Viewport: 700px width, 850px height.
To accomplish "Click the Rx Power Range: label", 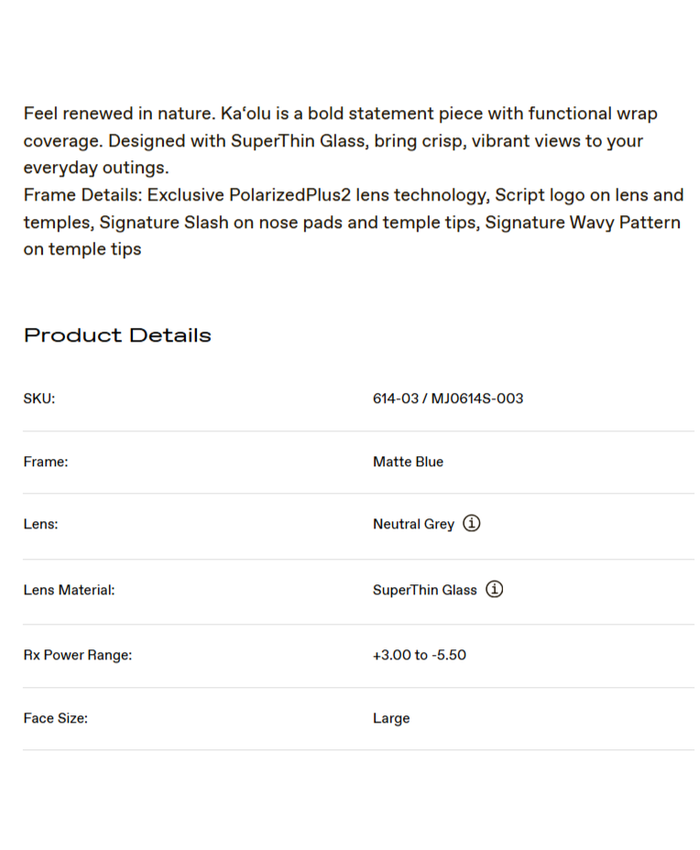I will click(x=77, y=656).
